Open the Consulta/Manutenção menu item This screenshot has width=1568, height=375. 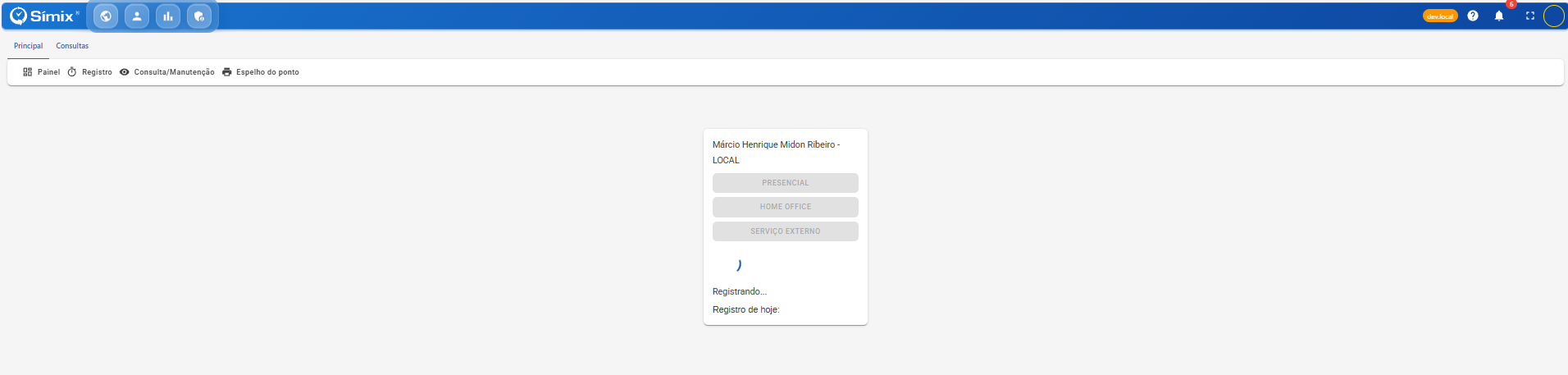[x=166, y=72]
